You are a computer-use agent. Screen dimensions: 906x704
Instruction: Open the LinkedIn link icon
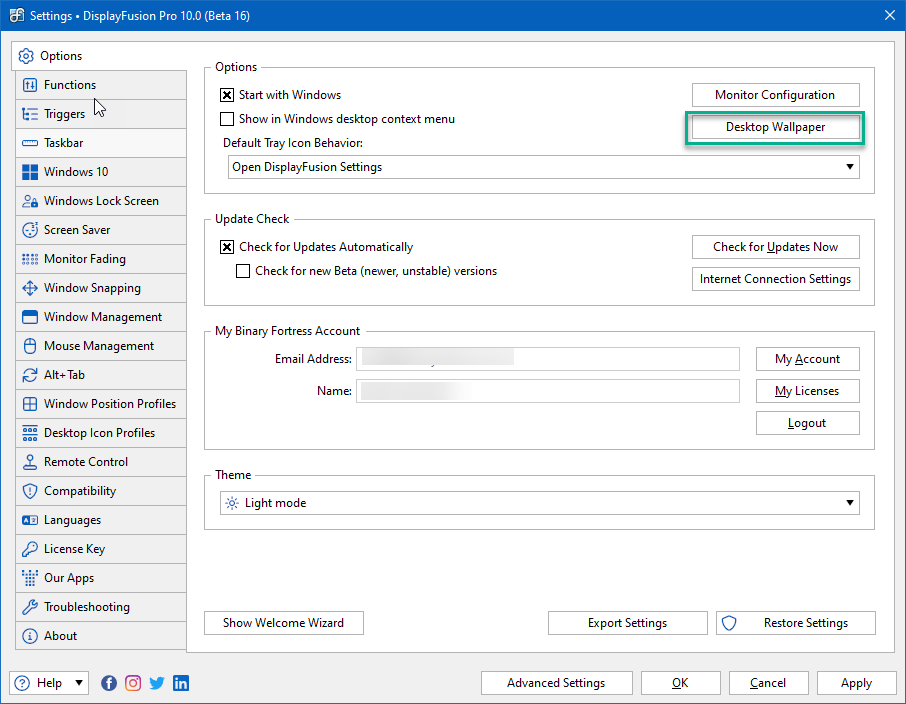[181, 683]
